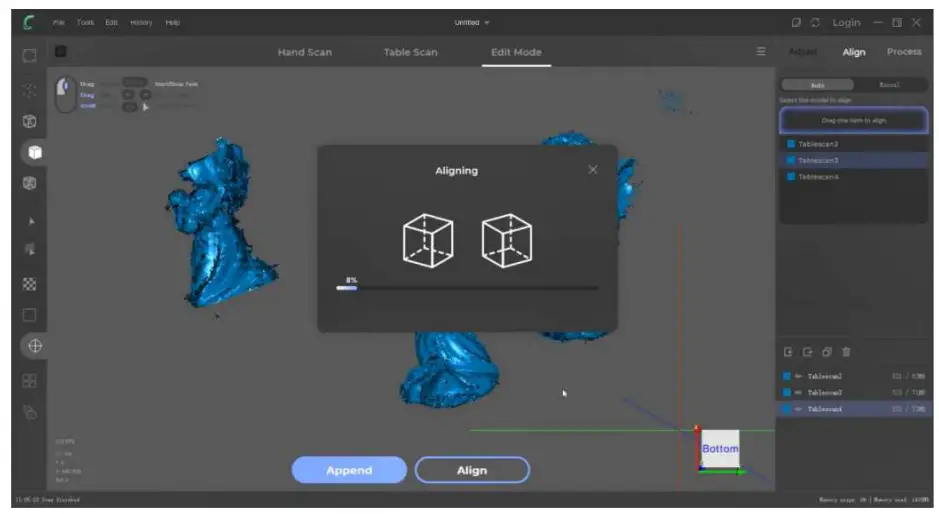Click the dark square button beside Hand Scan
This screenshot has height=514, width=939.
[x=60, y=52]
